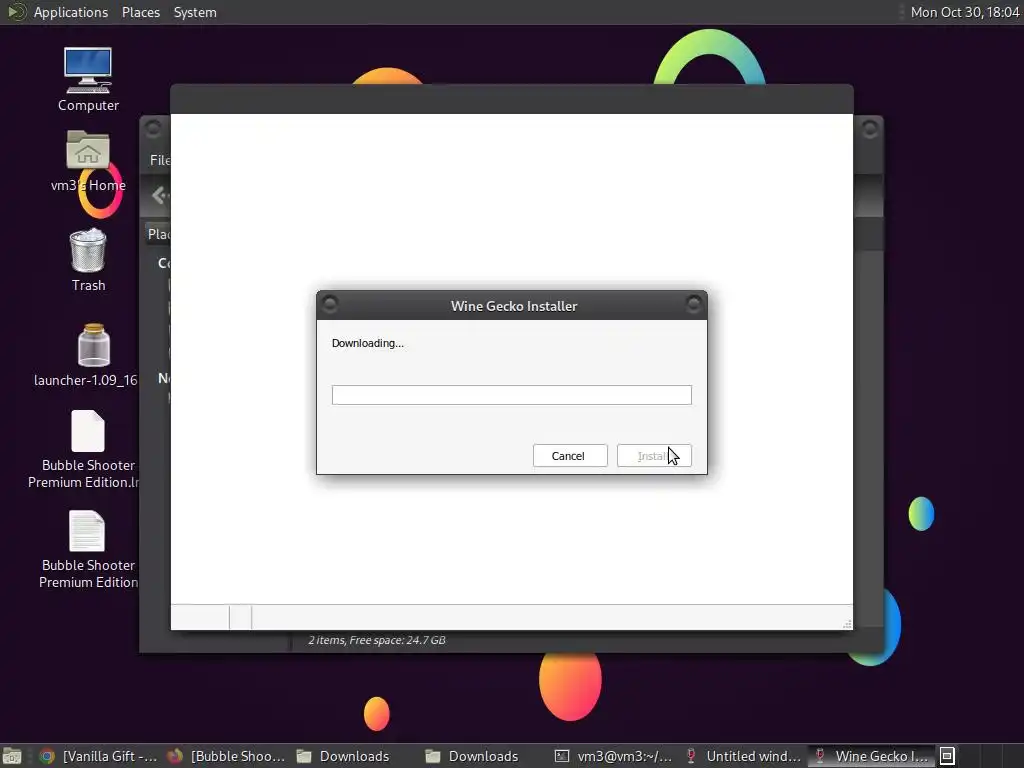Click the download progress bar
Image resolution: width=1024 pixels, height=768 pixels.
point(511,395)
